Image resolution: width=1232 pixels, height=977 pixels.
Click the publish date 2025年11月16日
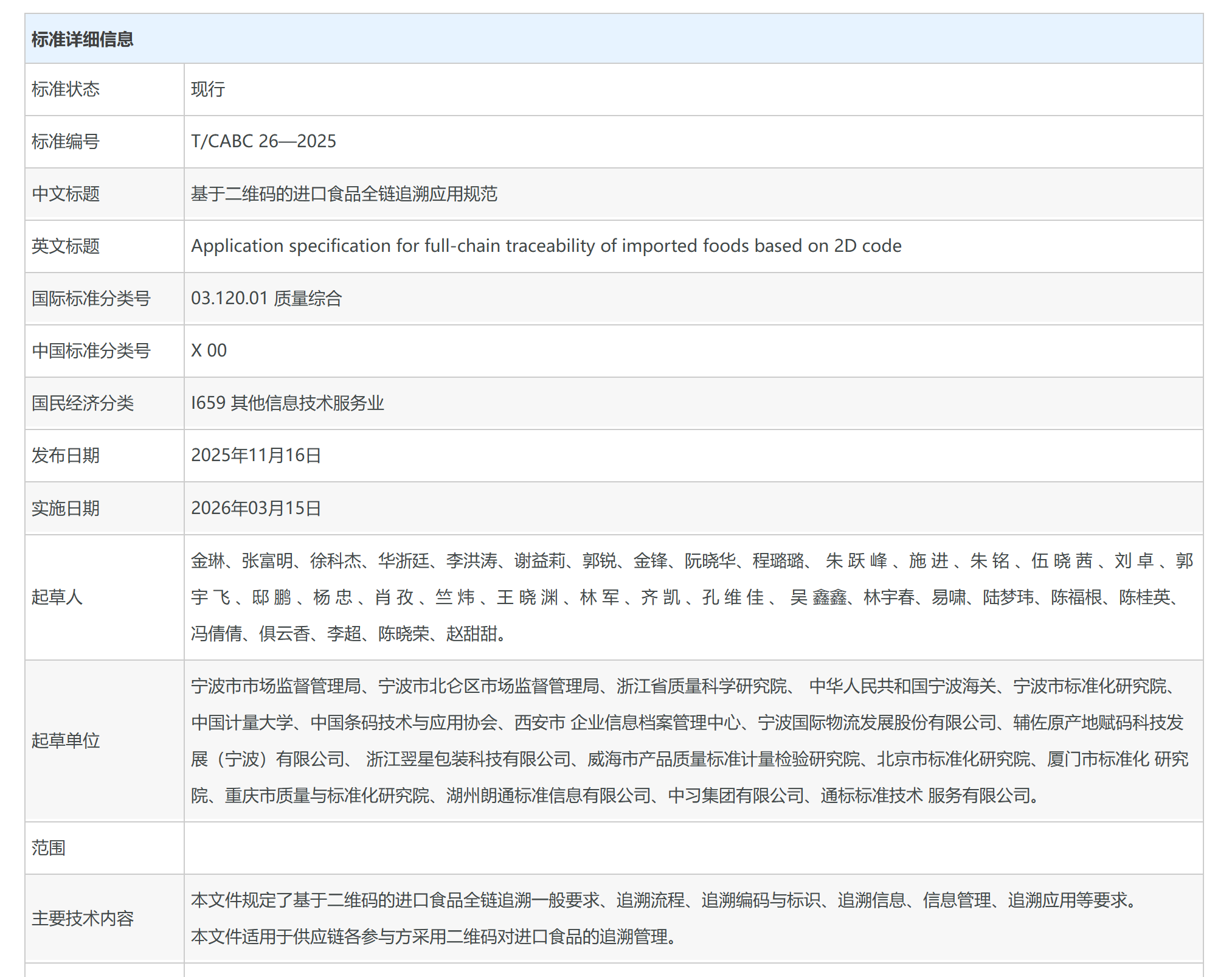tap(256, 455)
